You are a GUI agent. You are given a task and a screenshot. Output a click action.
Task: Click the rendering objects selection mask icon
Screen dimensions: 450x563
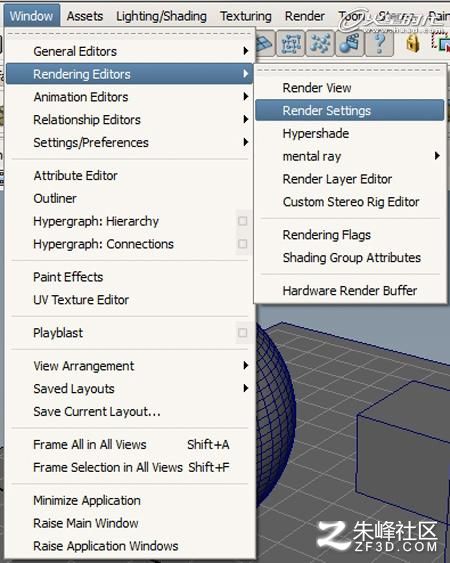click(x=349, y=44)
